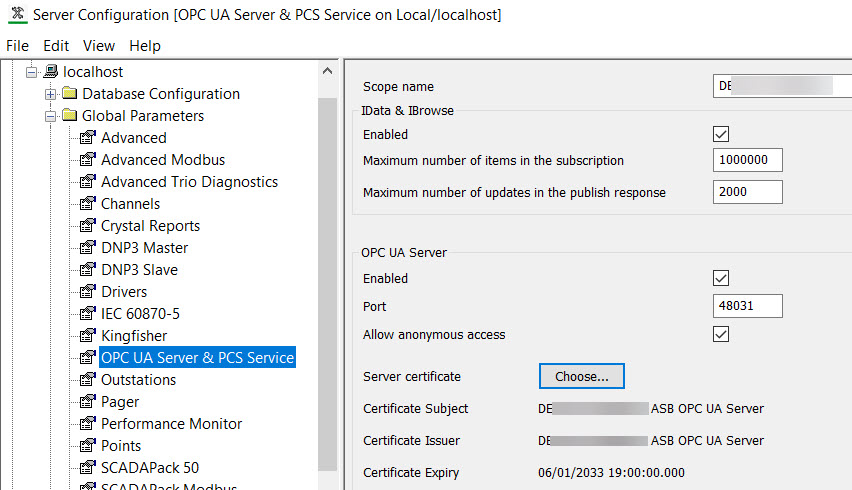852x490 pixels.
Task: Click the SCADAPack 50 settings icon
Action: (87, 467)
